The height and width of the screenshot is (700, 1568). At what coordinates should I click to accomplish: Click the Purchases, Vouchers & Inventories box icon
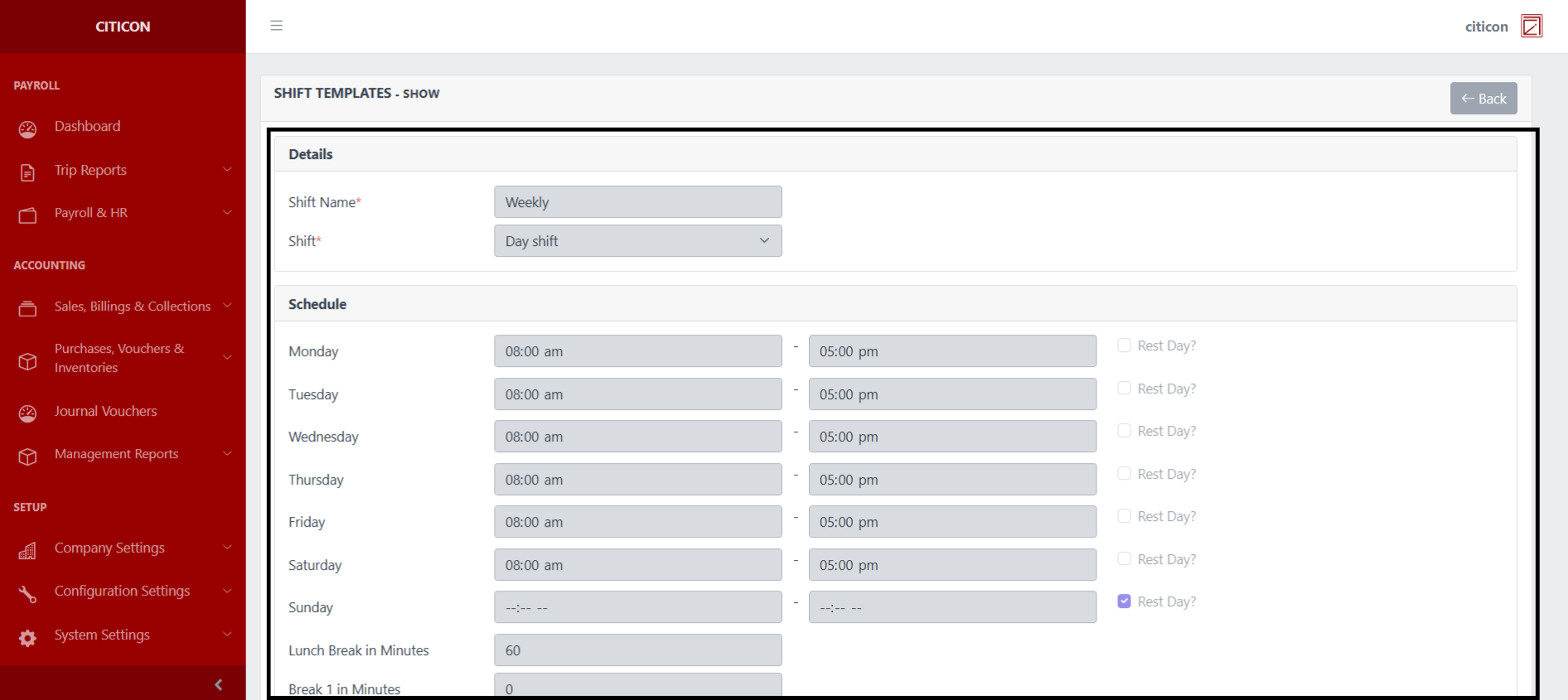27,361
